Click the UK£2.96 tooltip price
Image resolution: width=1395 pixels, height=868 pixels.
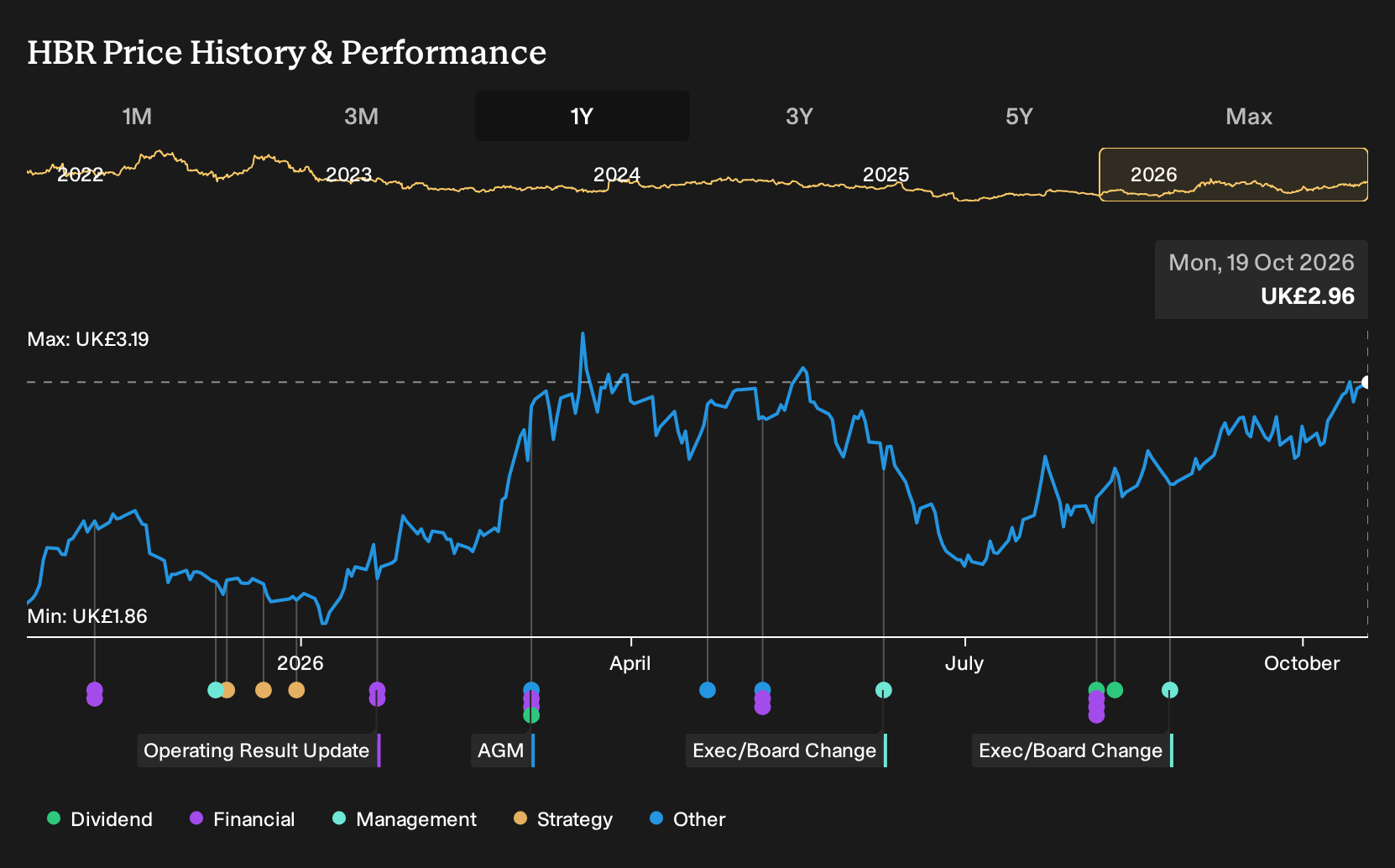pyautogui.click(x=1308, y=296)
